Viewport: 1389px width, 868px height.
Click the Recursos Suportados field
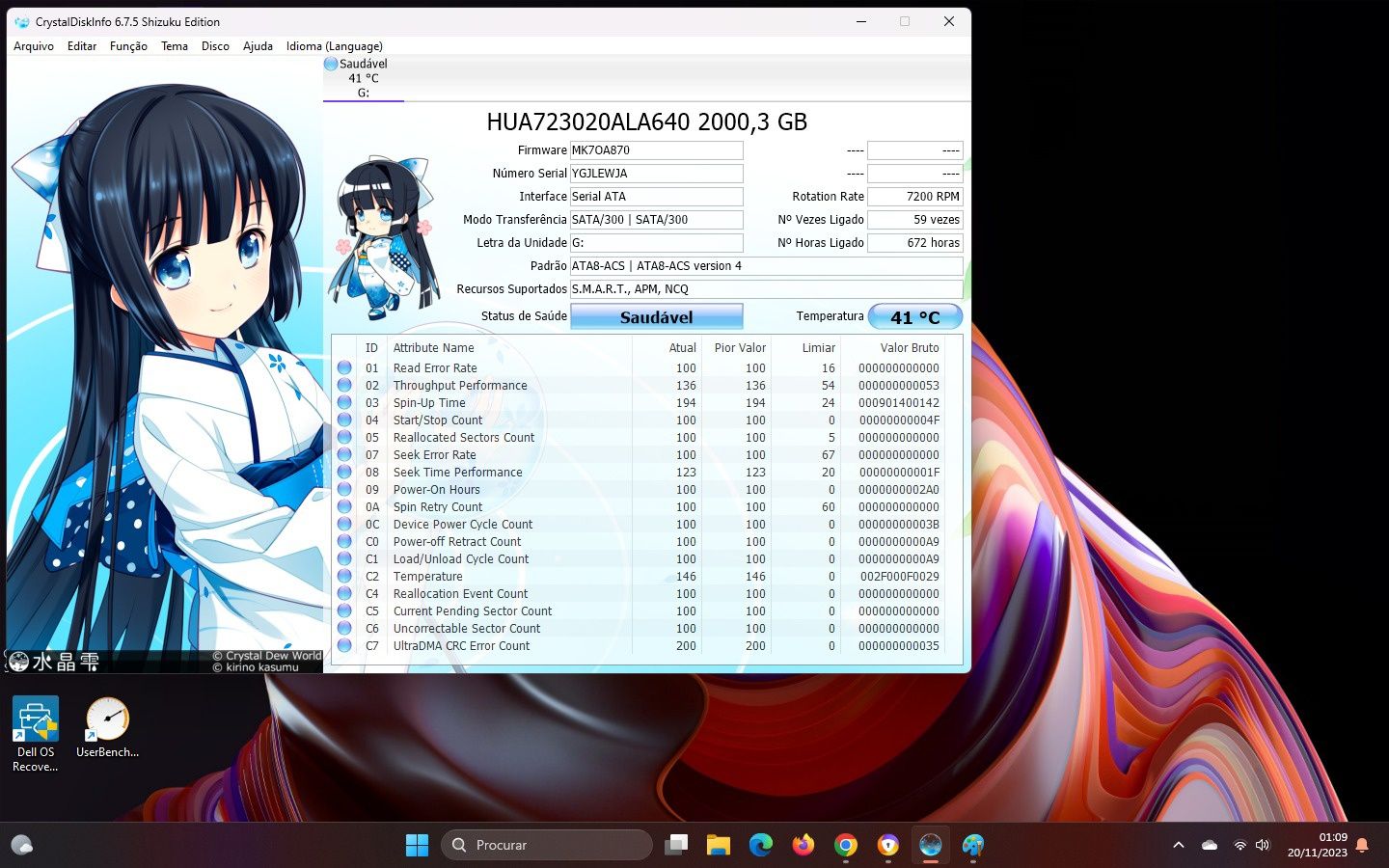766,289
